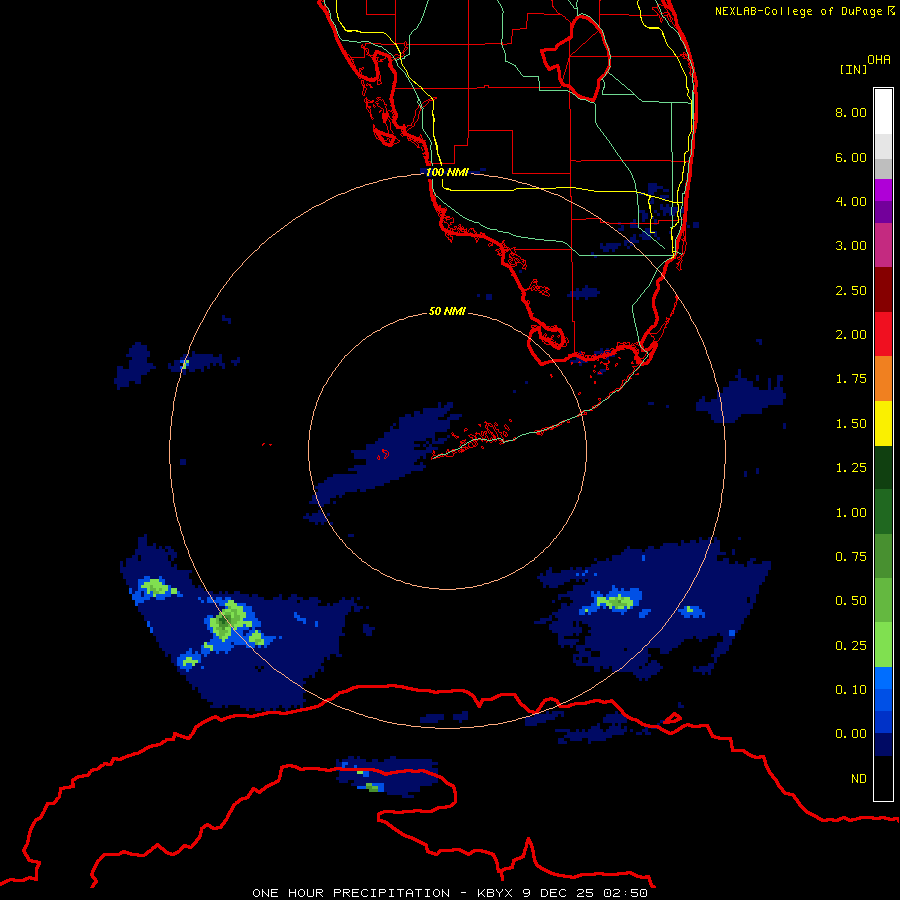
Task: Click the OHA product code label
Action: [879, 60]
